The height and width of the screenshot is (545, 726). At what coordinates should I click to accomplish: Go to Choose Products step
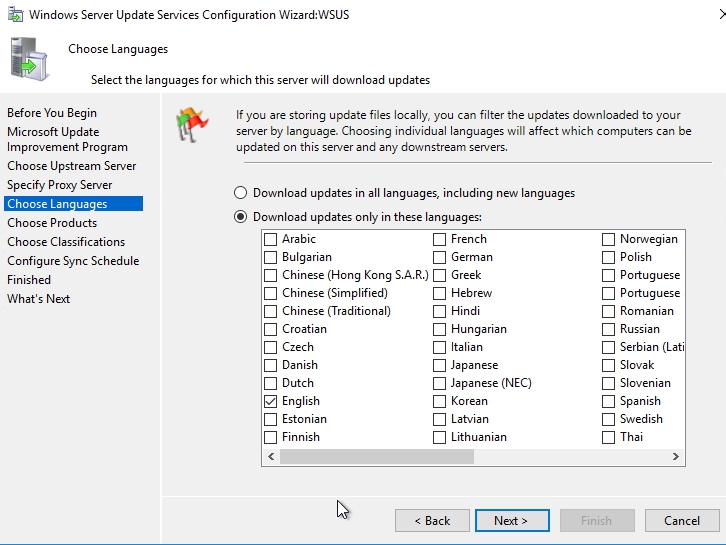click(52, 223)
